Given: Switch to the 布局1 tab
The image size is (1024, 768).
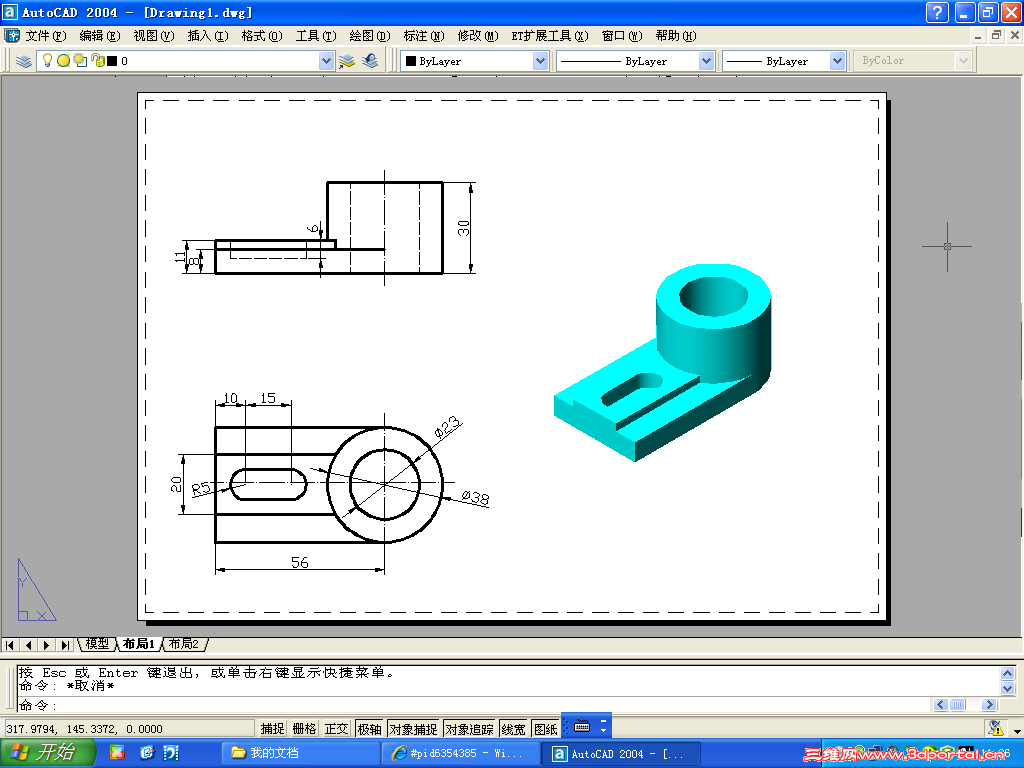Looking at the screenshot, I should (138, 644).
